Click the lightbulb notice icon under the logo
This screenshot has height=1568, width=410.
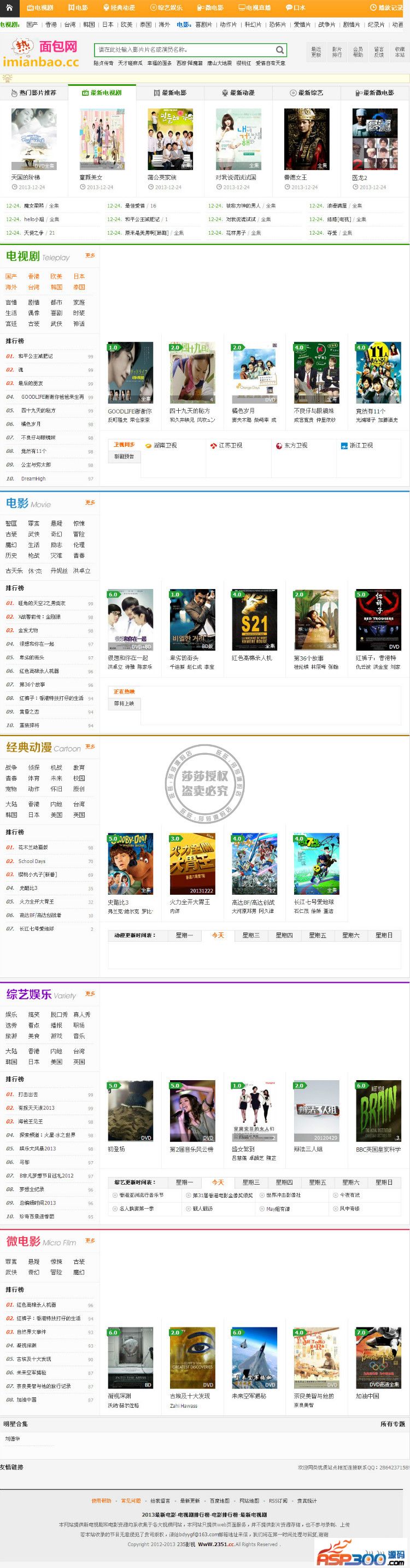[8, 78]
